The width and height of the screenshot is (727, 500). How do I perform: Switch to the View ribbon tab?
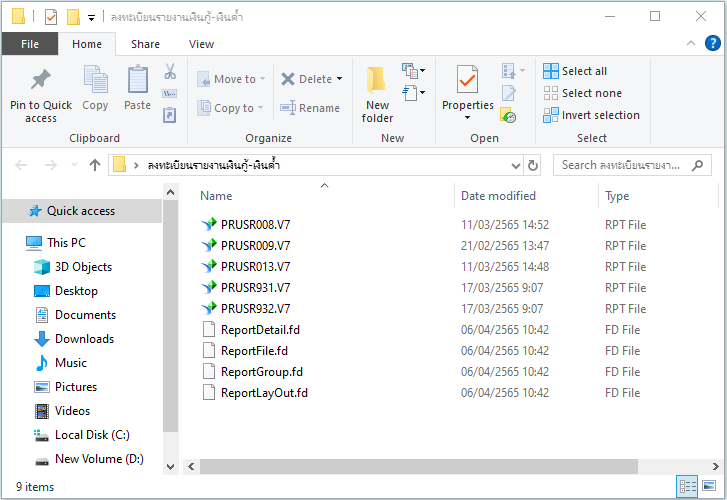201,44
